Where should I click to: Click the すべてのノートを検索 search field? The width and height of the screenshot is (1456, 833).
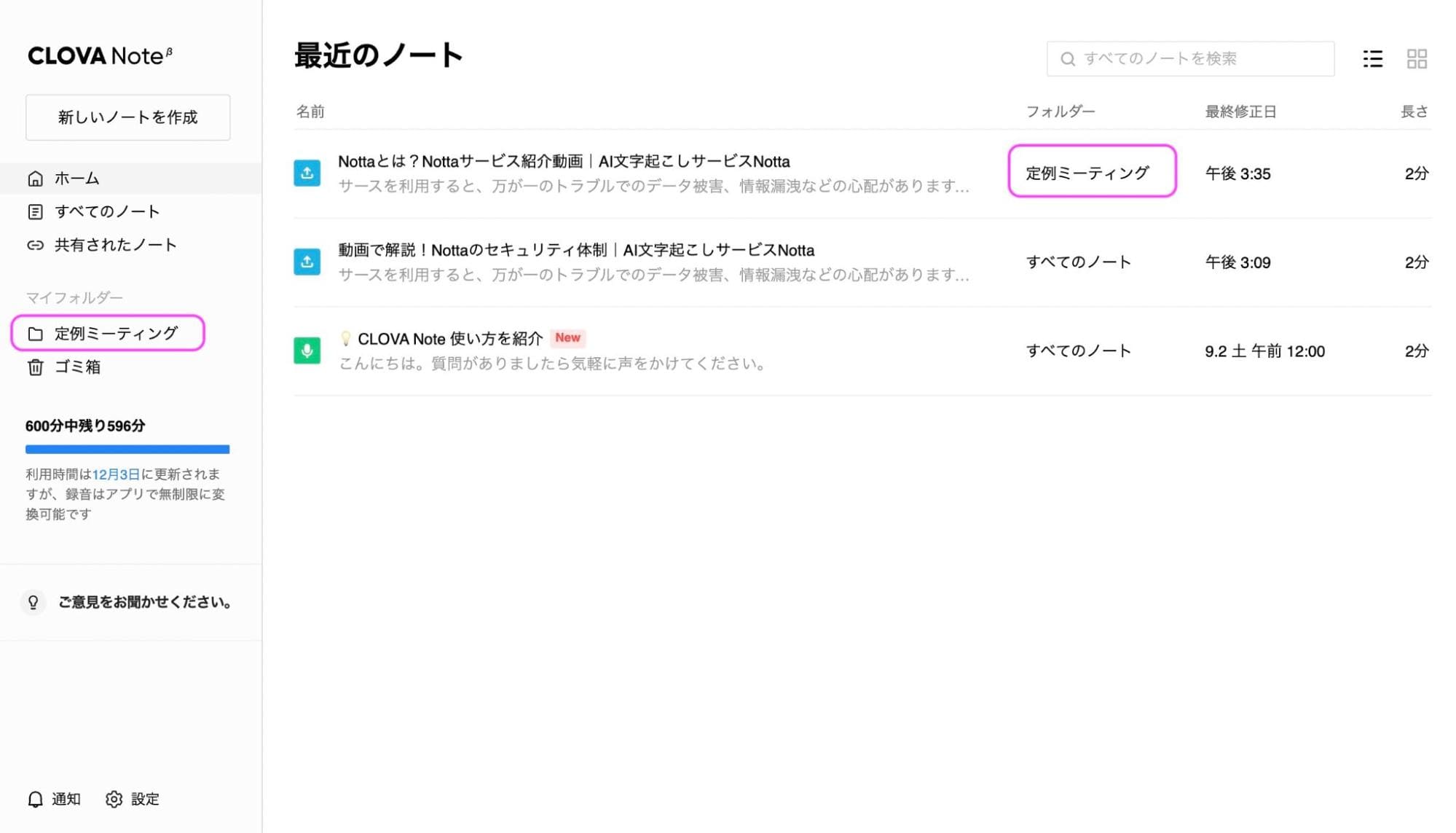coord(1190,59)
